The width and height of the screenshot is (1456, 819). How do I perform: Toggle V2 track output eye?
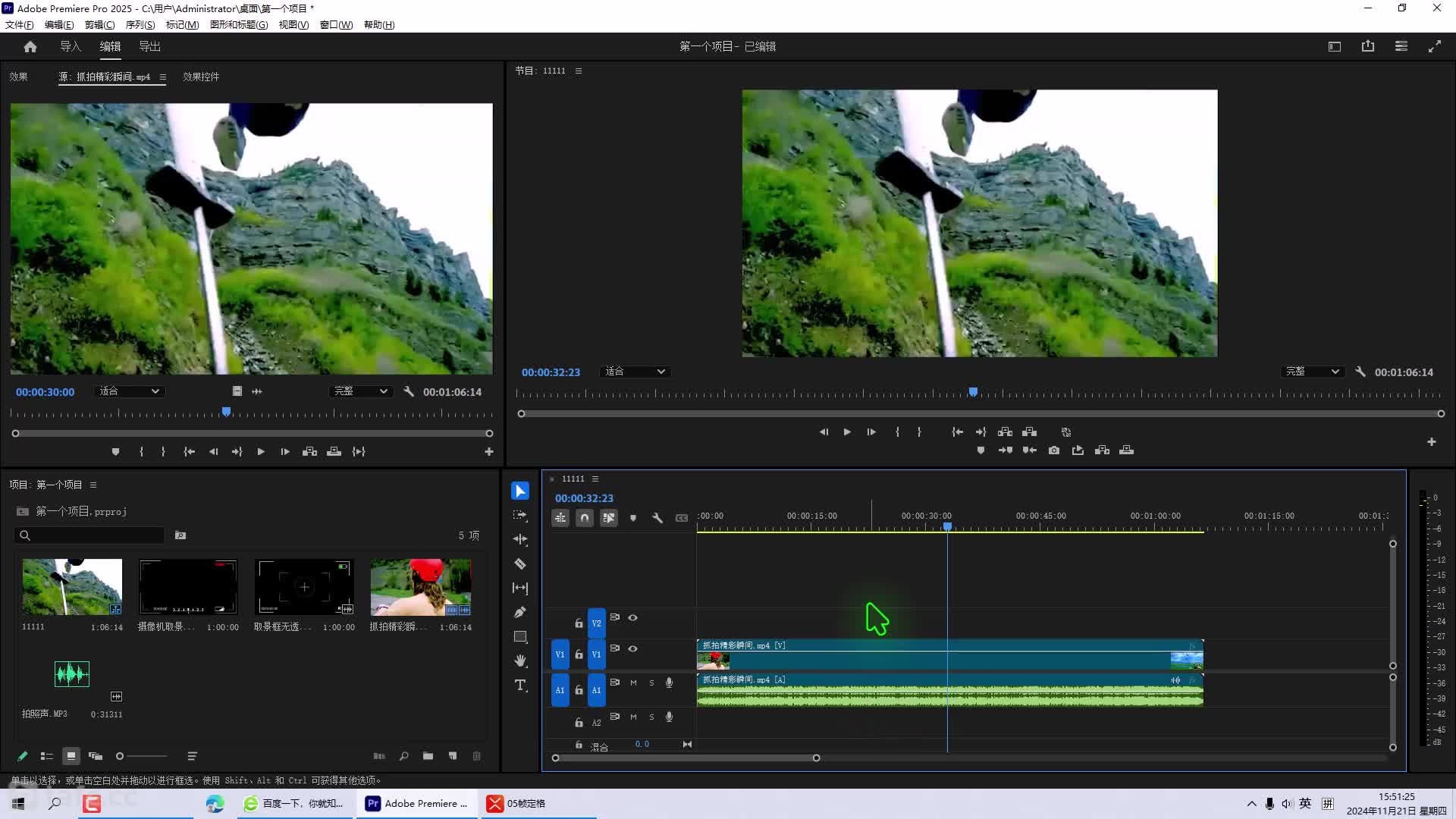[x=632, y=618]
